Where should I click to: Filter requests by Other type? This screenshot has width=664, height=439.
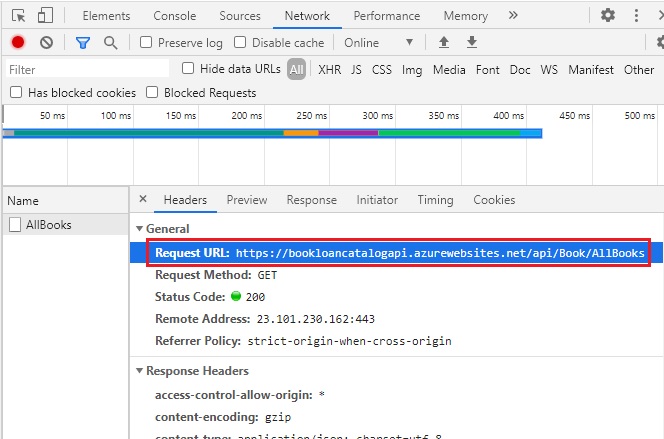tap(639, 70)
